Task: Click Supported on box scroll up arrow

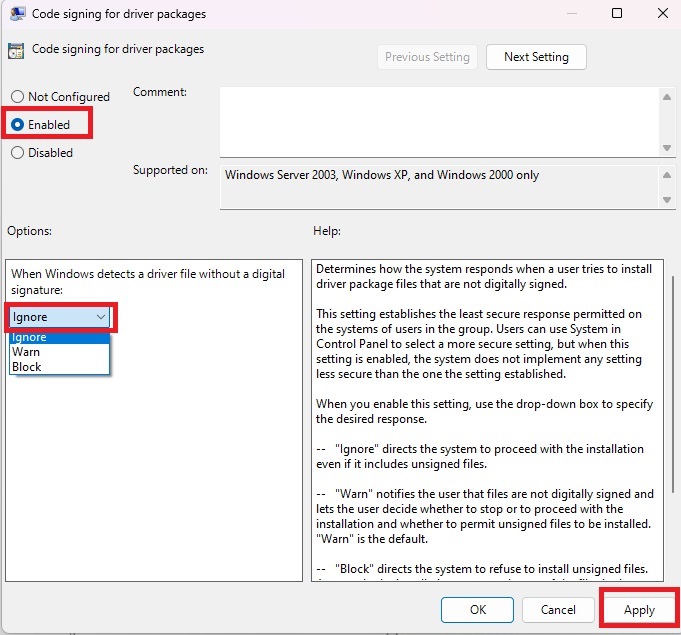Action: 667,175
